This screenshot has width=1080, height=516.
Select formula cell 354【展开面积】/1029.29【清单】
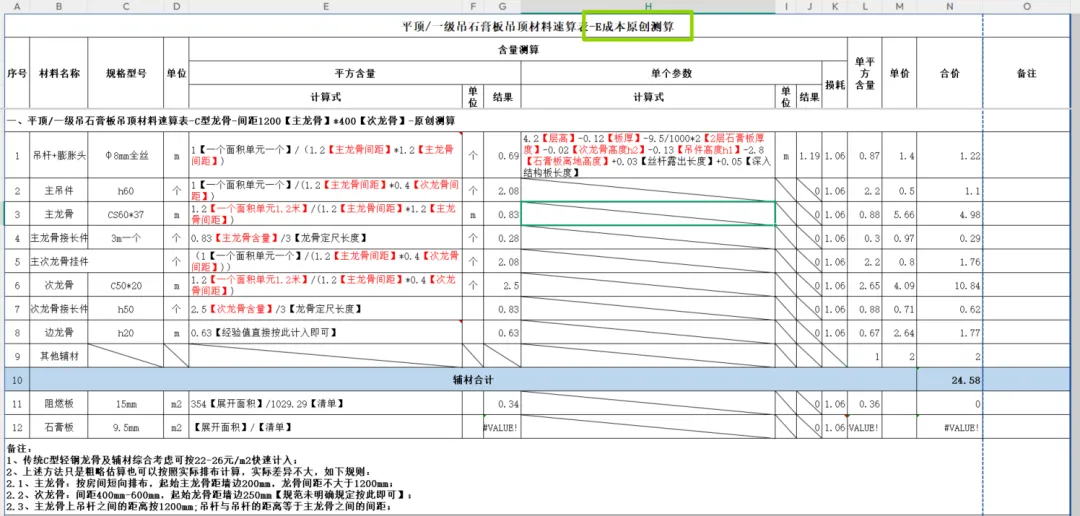tap(325, 404)
